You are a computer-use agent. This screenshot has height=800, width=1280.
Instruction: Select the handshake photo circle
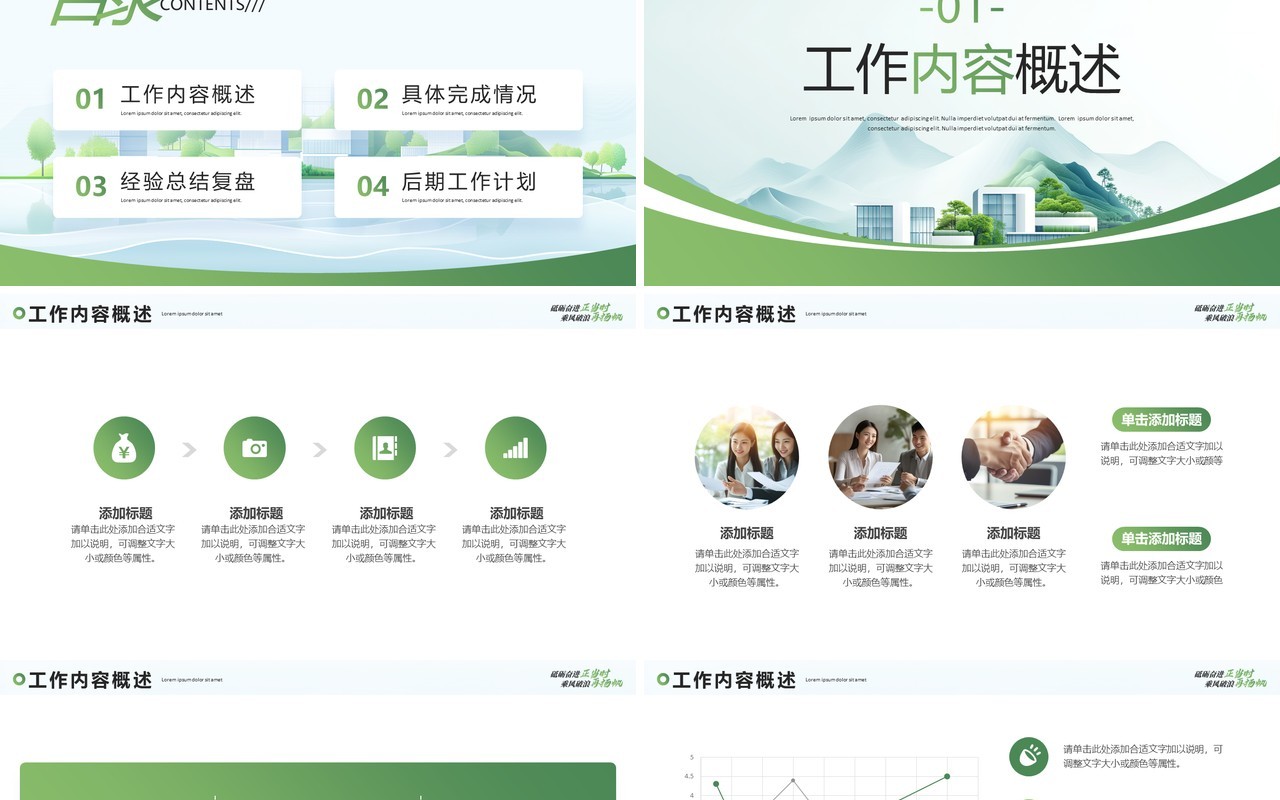pyautogui.click(x=1013, y=457)
